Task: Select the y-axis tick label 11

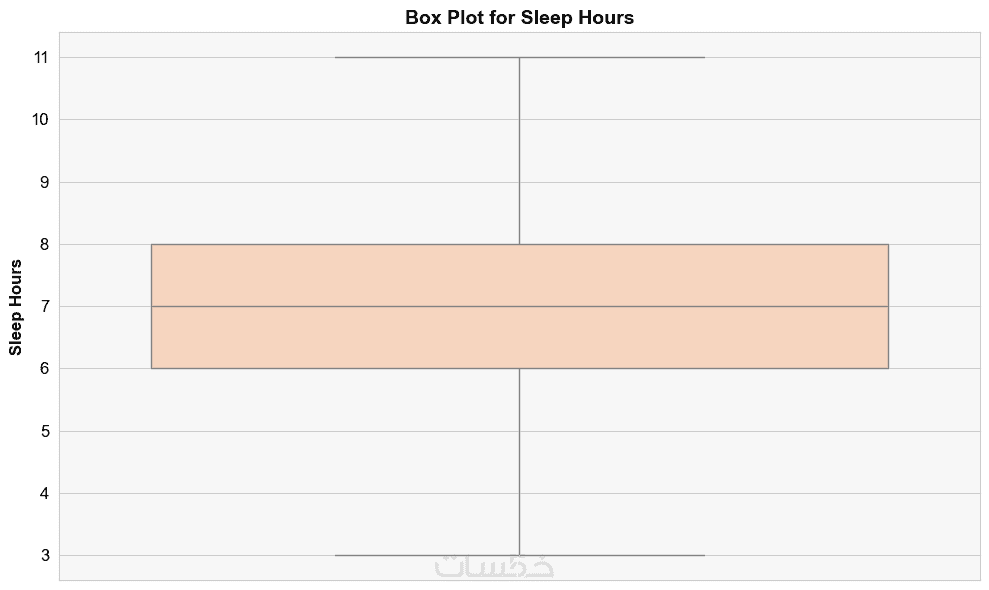Action: [x=42, y=58]
